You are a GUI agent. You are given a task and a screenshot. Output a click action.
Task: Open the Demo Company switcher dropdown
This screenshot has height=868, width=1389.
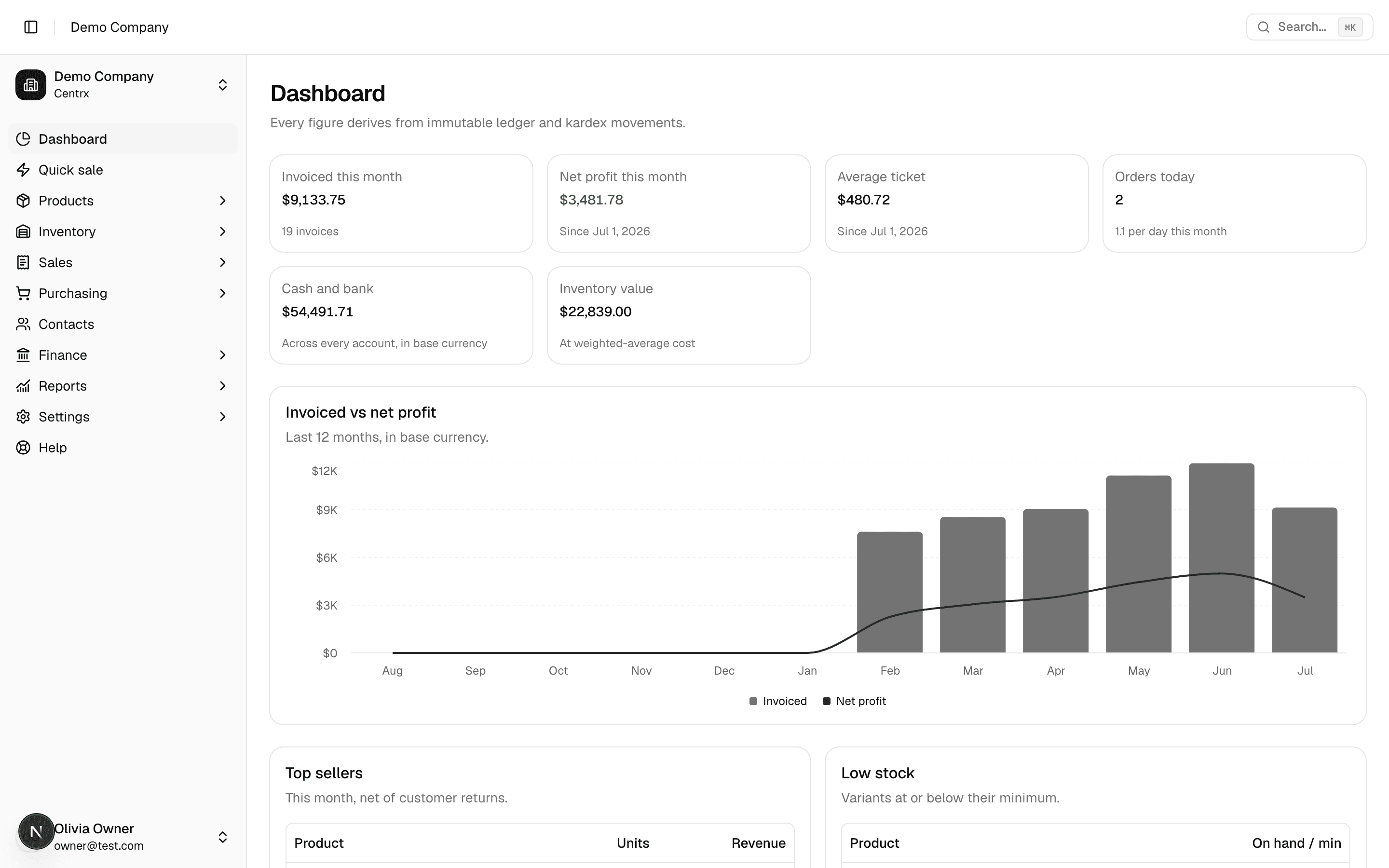click(123, 85)
